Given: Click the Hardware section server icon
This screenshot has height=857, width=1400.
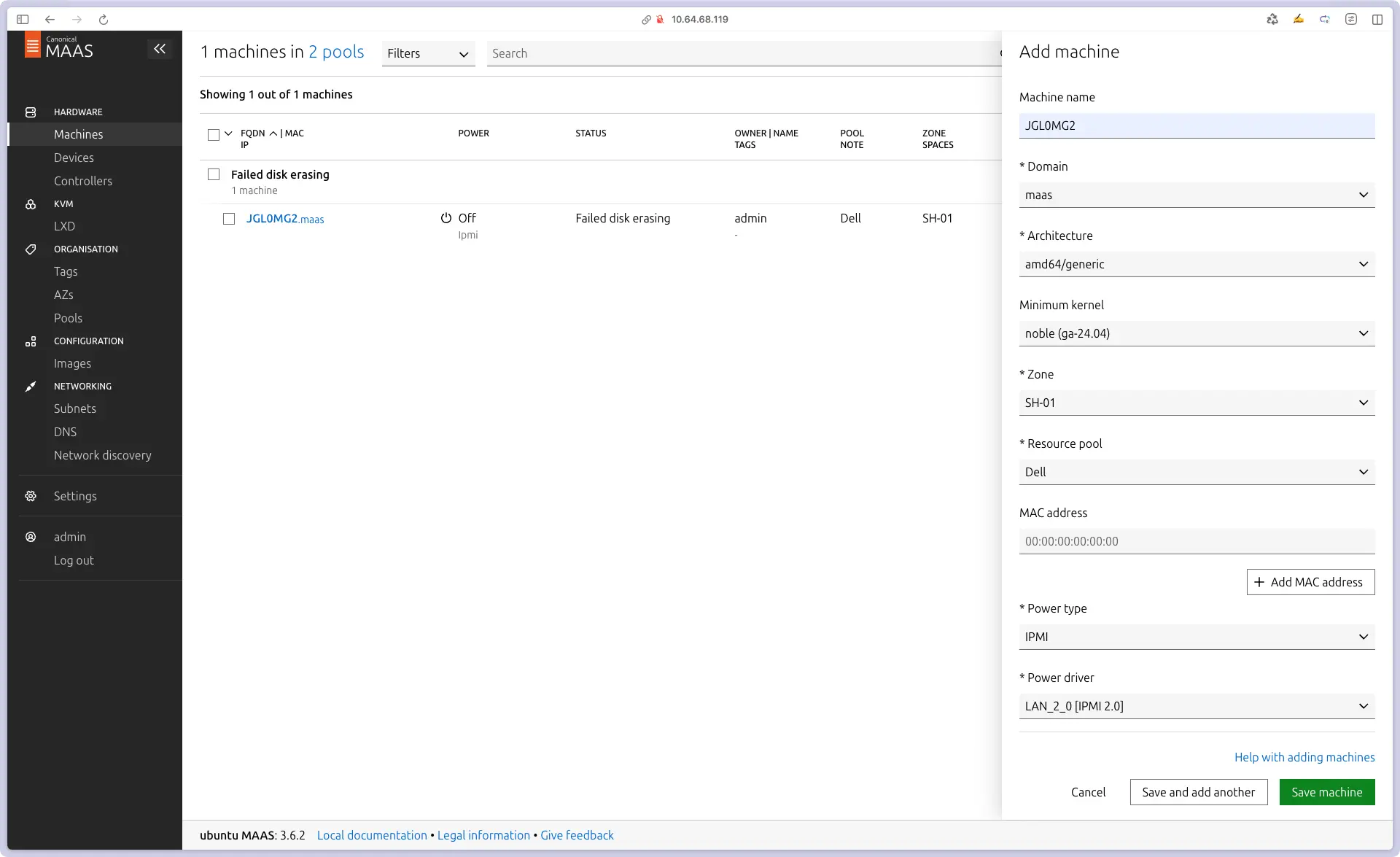Looking at the screenshot, I should pos(31,112).
